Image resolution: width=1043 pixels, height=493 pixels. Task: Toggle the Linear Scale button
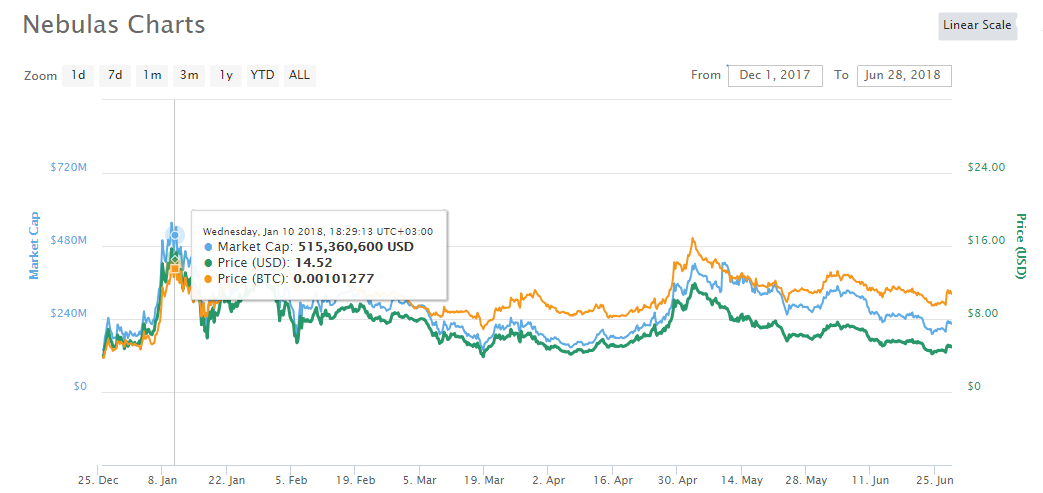(x=977, y=25)
